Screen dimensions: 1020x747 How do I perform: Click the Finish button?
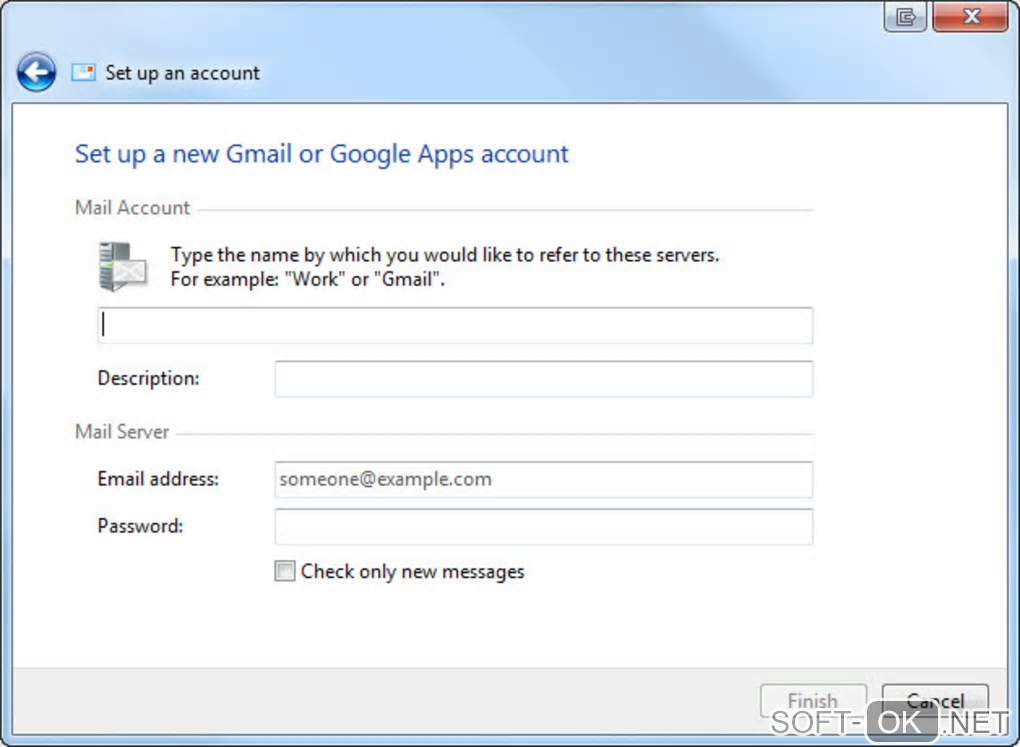[x=813, y=701]
